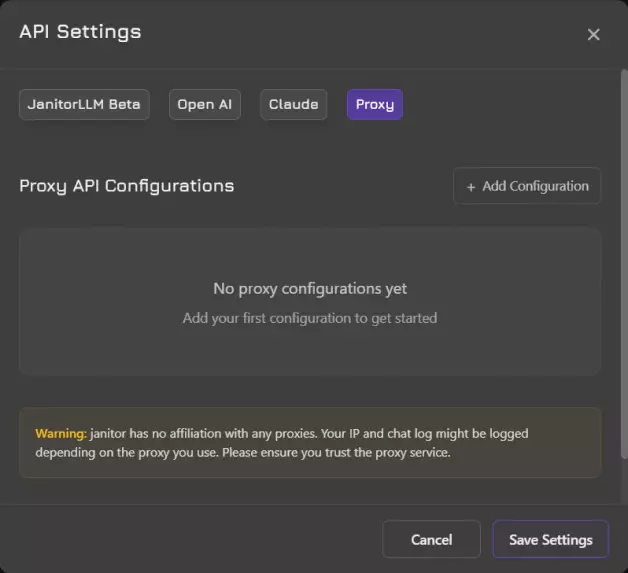Click the yellow 'Warning:' label

[61, 434]
